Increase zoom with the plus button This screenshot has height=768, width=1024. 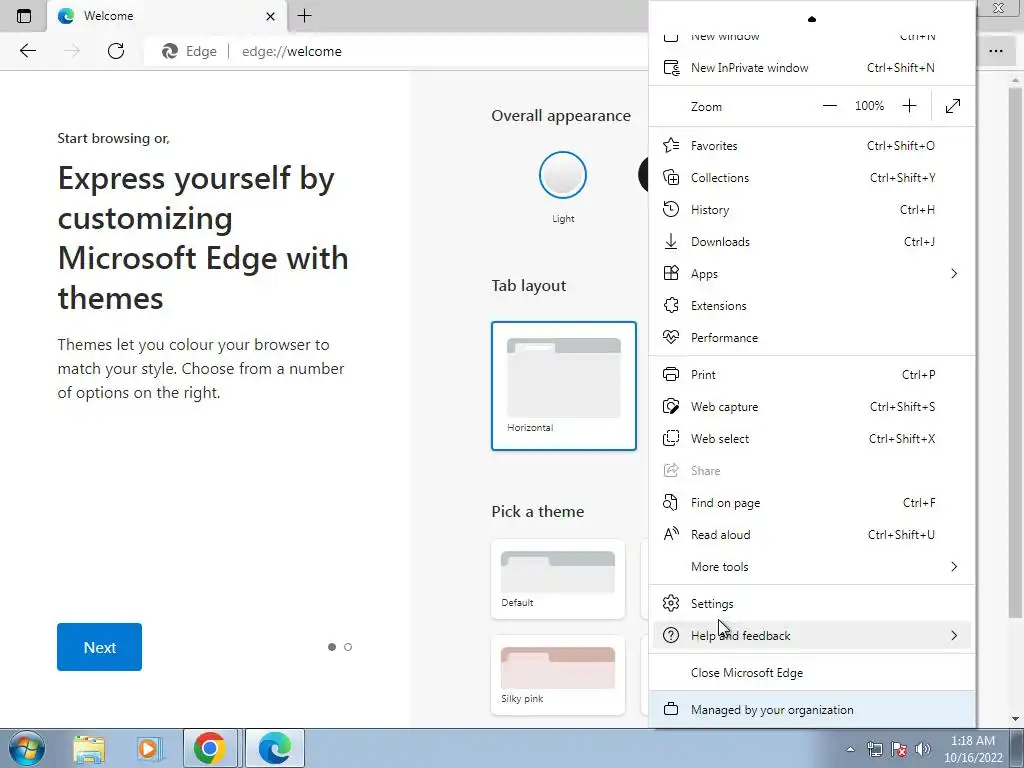pyautogui.click(x=909, y=106)
